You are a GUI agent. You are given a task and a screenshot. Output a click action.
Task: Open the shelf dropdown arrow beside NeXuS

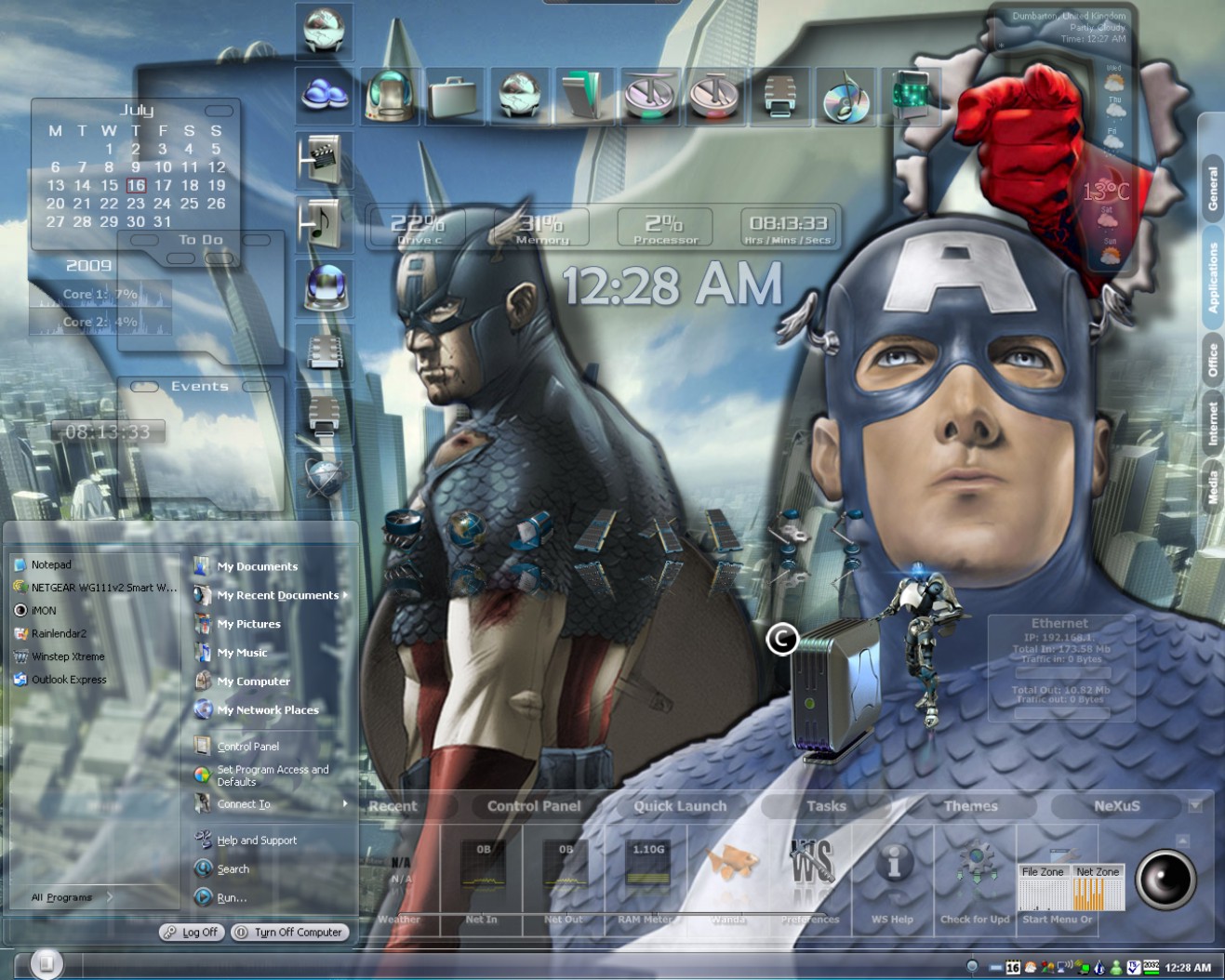[1196, 805]
